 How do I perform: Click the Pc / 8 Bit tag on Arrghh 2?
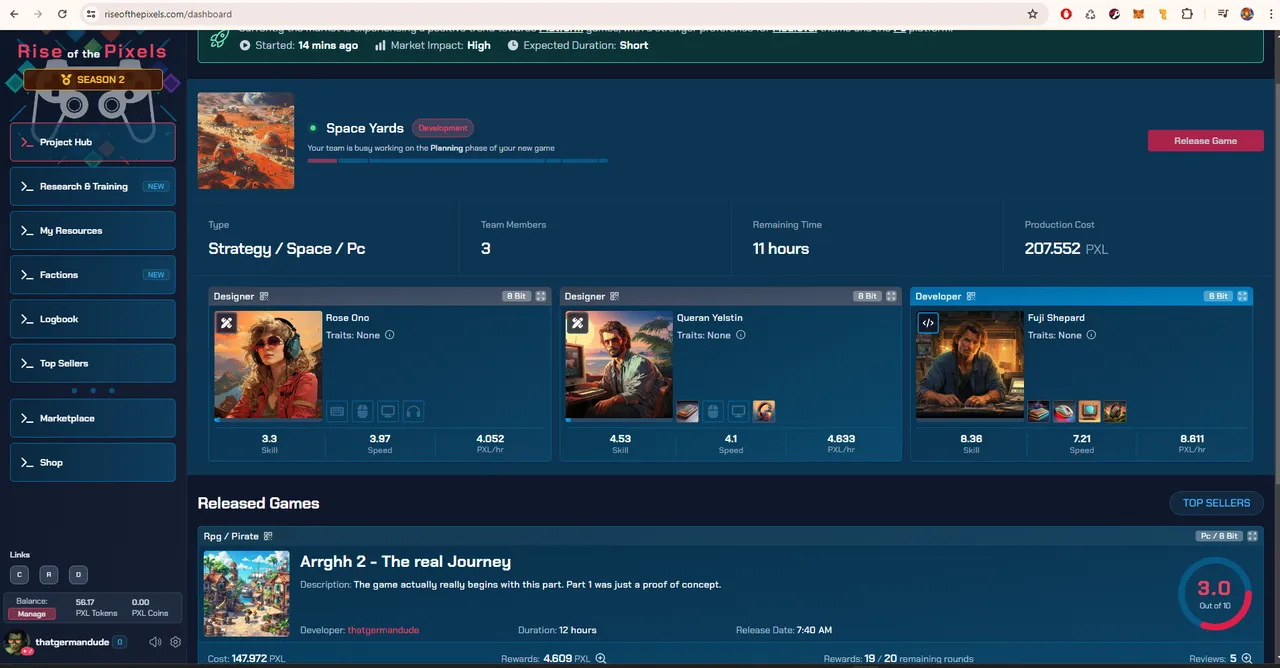1220,536
